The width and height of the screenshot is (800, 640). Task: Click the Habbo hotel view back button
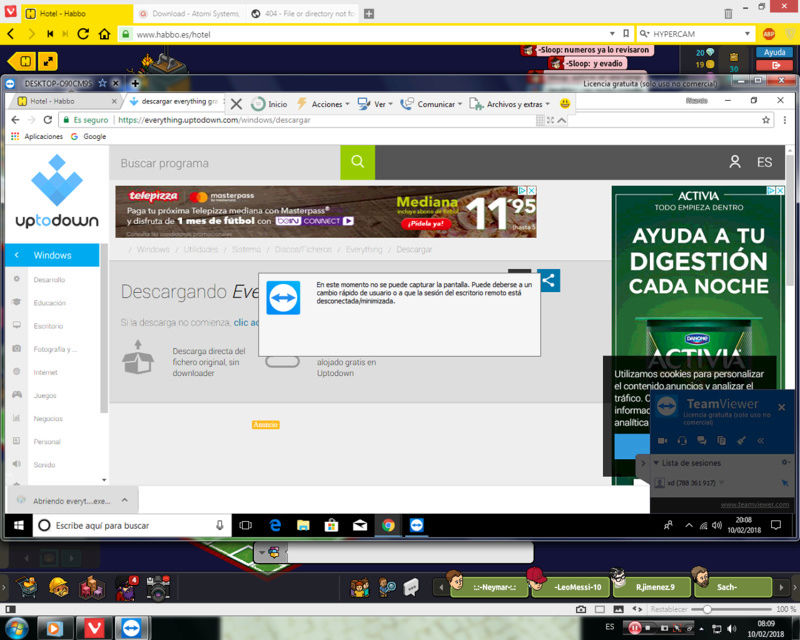click(x=21, y=62)
